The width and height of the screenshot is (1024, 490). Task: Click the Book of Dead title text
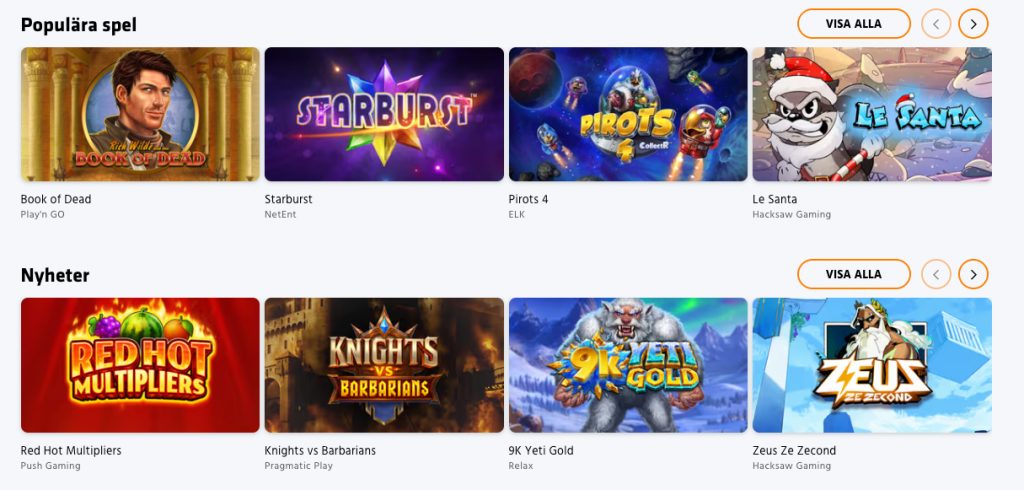56,199
